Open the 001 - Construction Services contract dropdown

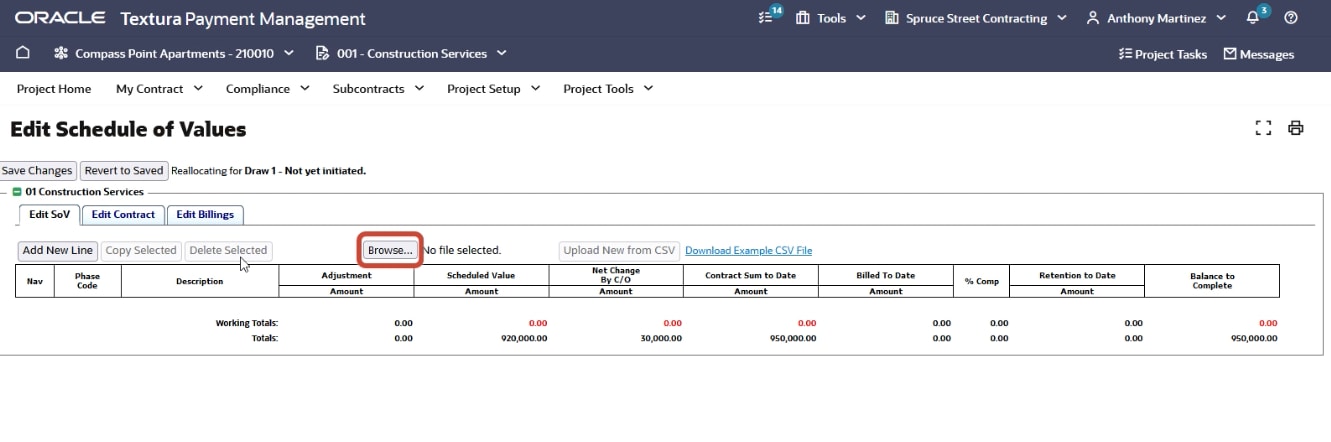coord(411,53)
